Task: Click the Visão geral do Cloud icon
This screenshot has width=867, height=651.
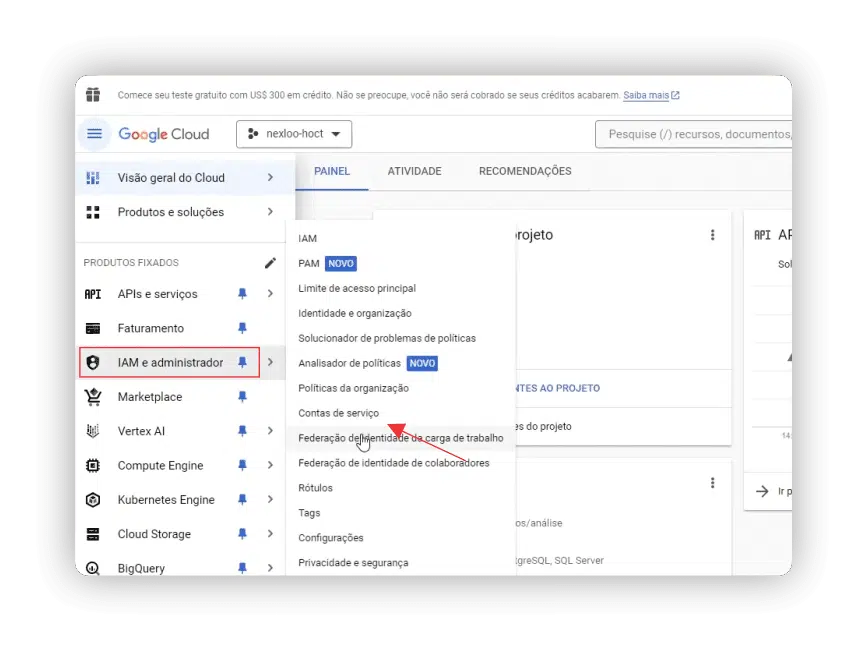Action: point(93,178)
